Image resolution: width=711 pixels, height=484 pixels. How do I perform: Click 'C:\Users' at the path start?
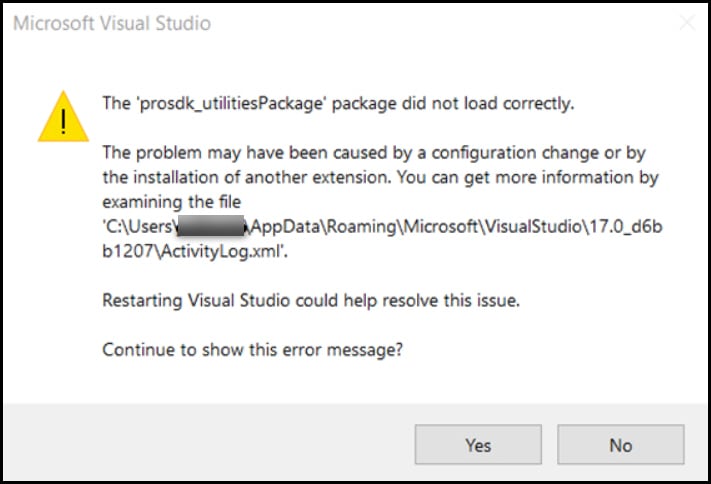pos(140,225)
